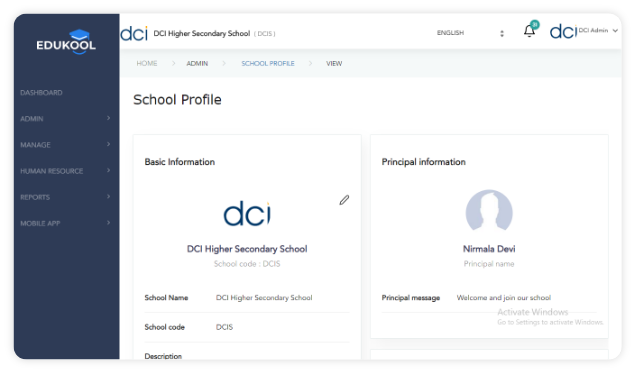Select Mobile App in the sidebar menu
The height and width of the screenshot is (373, 635).
pyautogui.click(x=40, y=224)
